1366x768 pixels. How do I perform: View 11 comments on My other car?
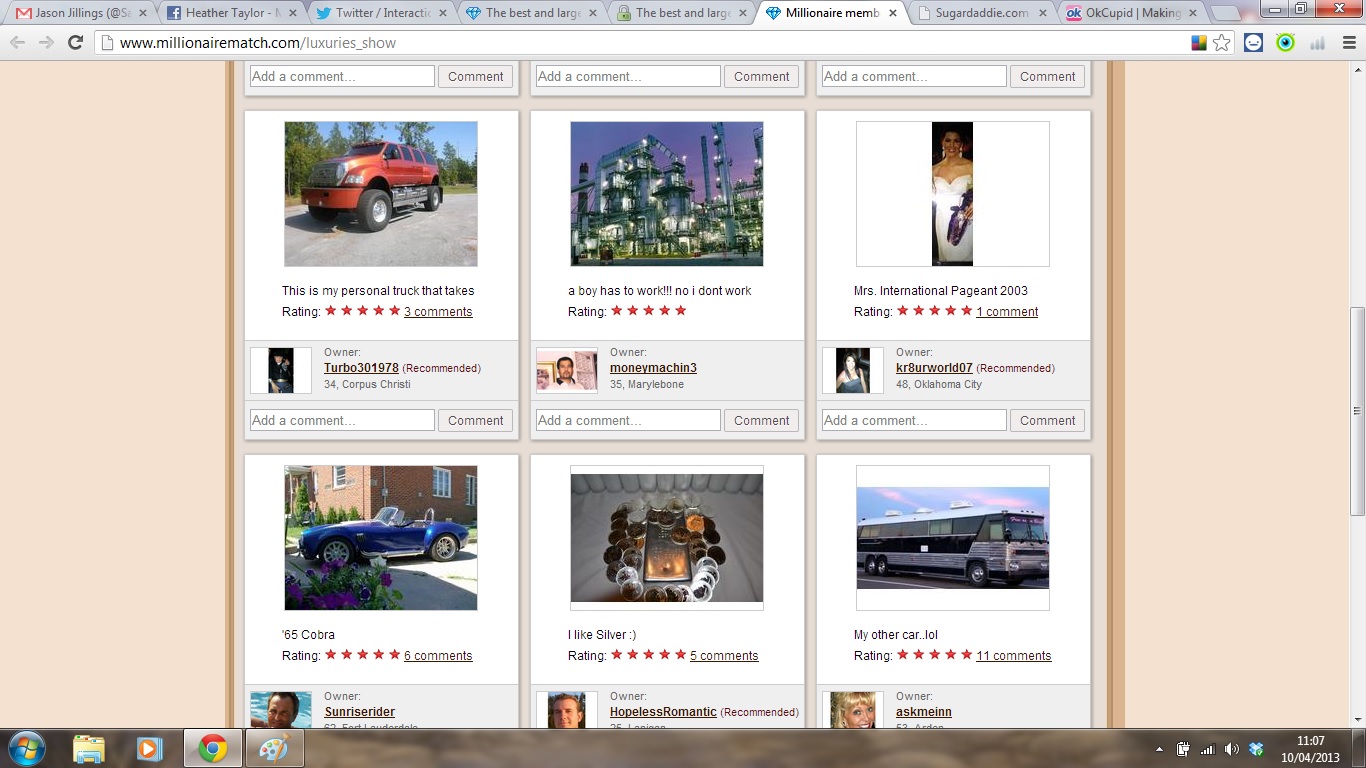click(1014, 656)
